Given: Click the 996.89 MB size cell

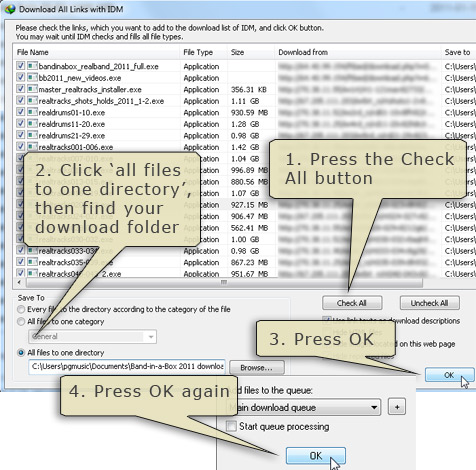Looking at the screenshot, I should [249, 170].
